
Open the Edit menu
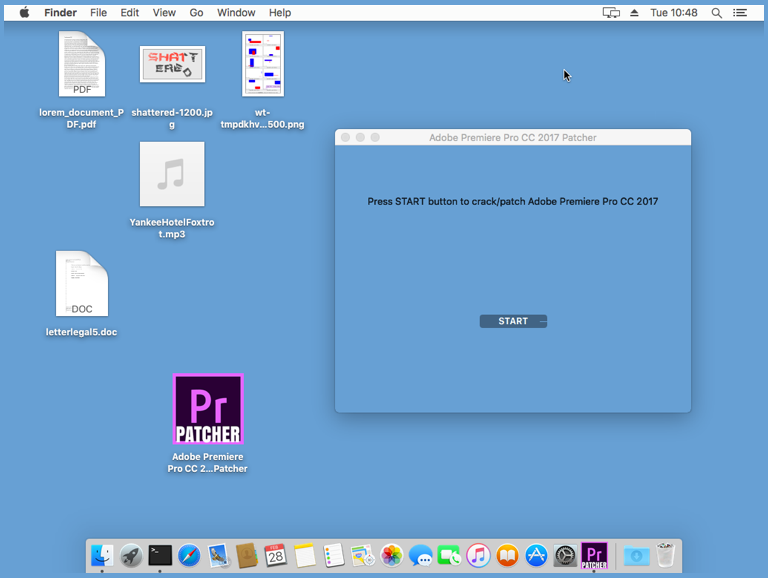point(130,13)
